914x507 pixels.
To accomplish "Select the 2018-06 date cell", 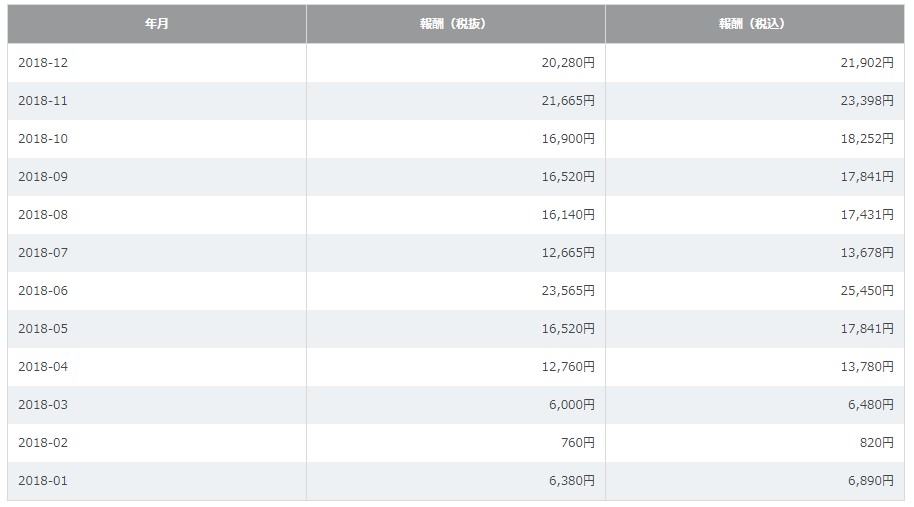I will (x=43, y=291).
